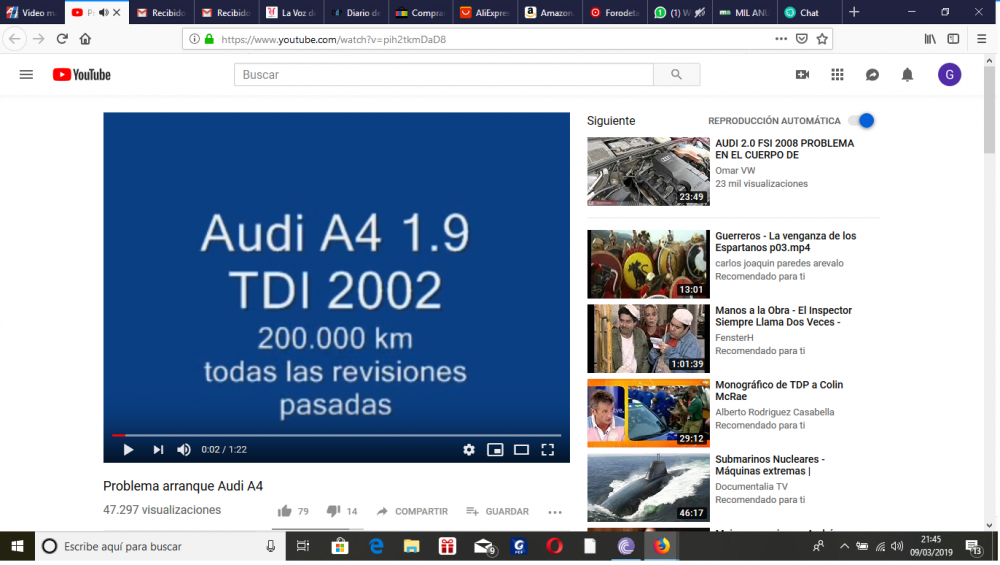Open a new browser tab

pos(854,12)
